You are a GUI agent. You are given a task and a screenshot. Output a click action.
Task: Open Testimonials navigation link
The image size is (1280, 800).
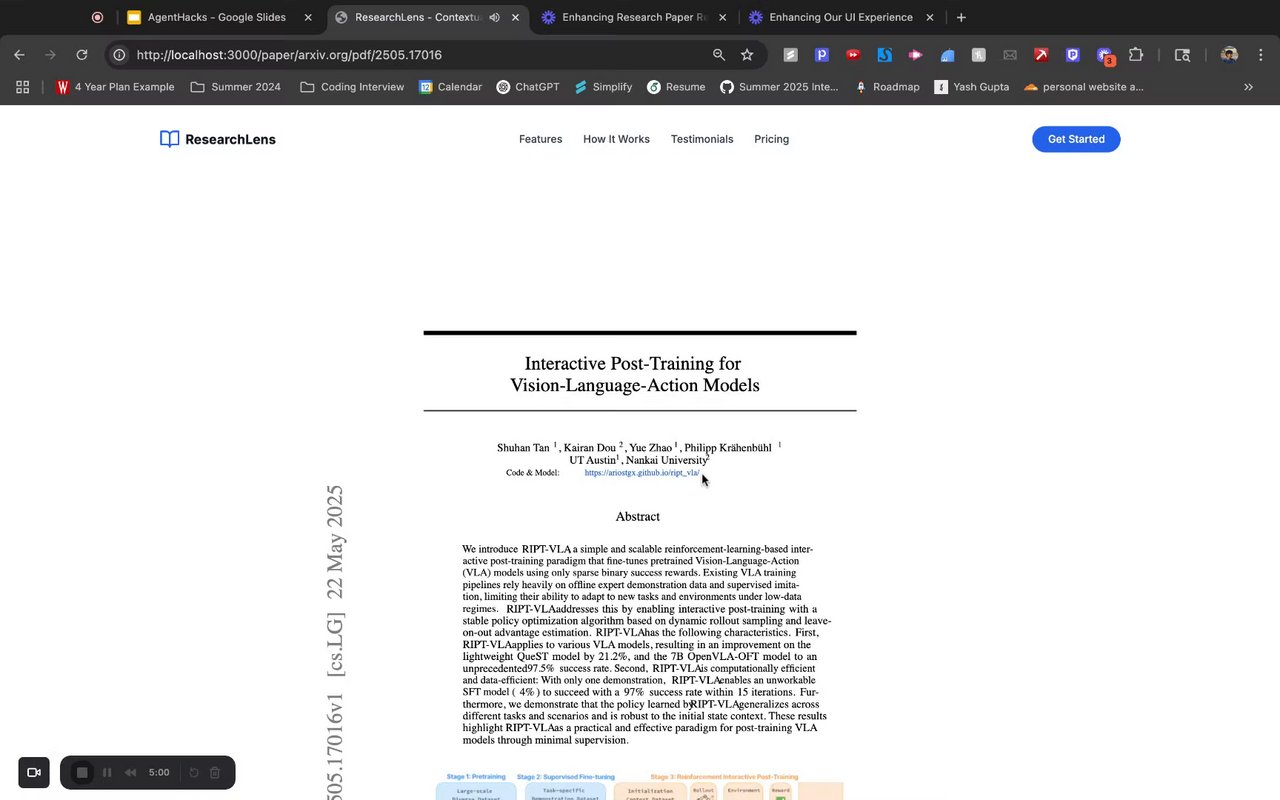tap(702, 139)
